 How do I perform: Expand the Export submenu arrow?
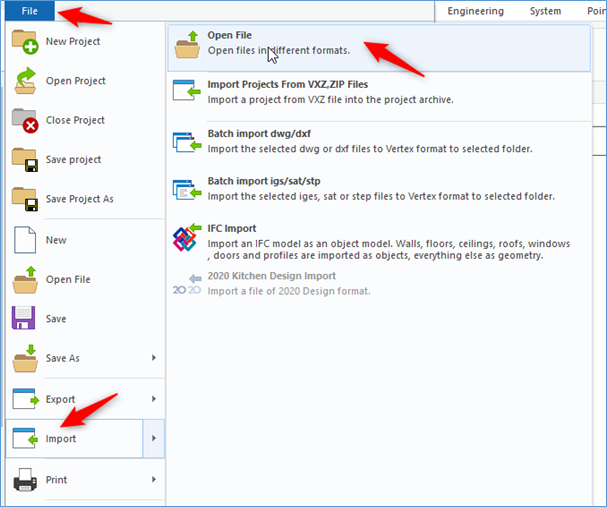153,399
